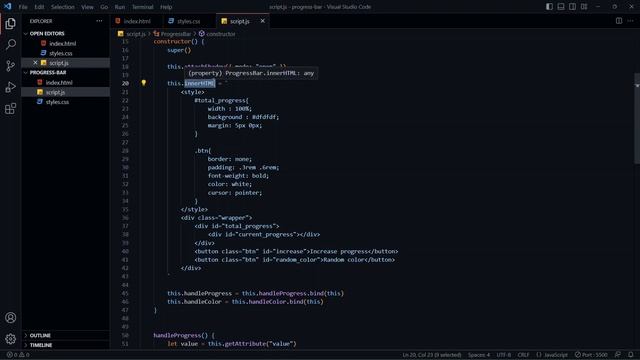The image size is (640, 360).
Task: Open script.js in PROGRESS-BAR folder
Action: tap(65, 92)
